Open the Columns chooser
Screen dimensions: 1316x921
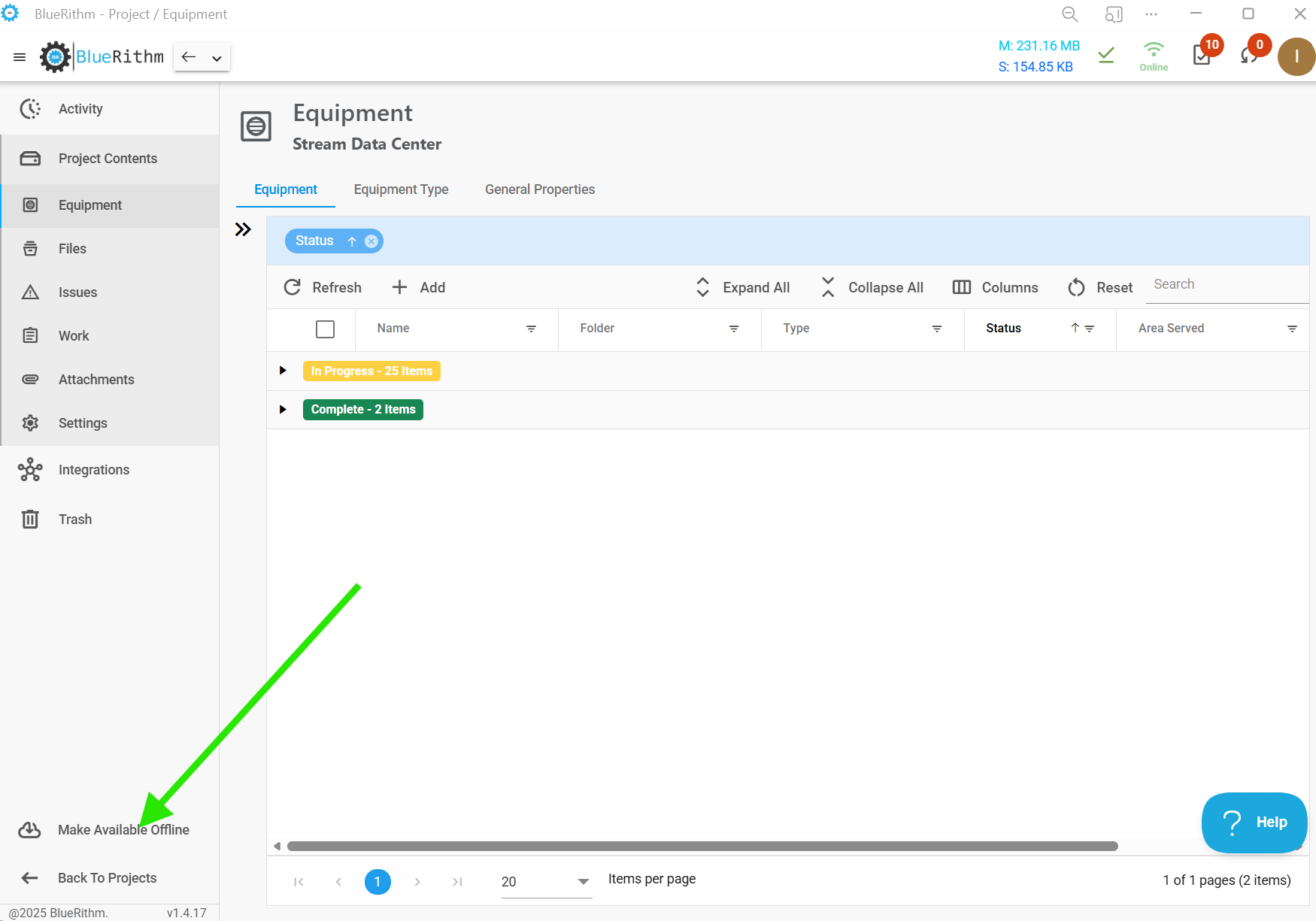click(995, 287)
